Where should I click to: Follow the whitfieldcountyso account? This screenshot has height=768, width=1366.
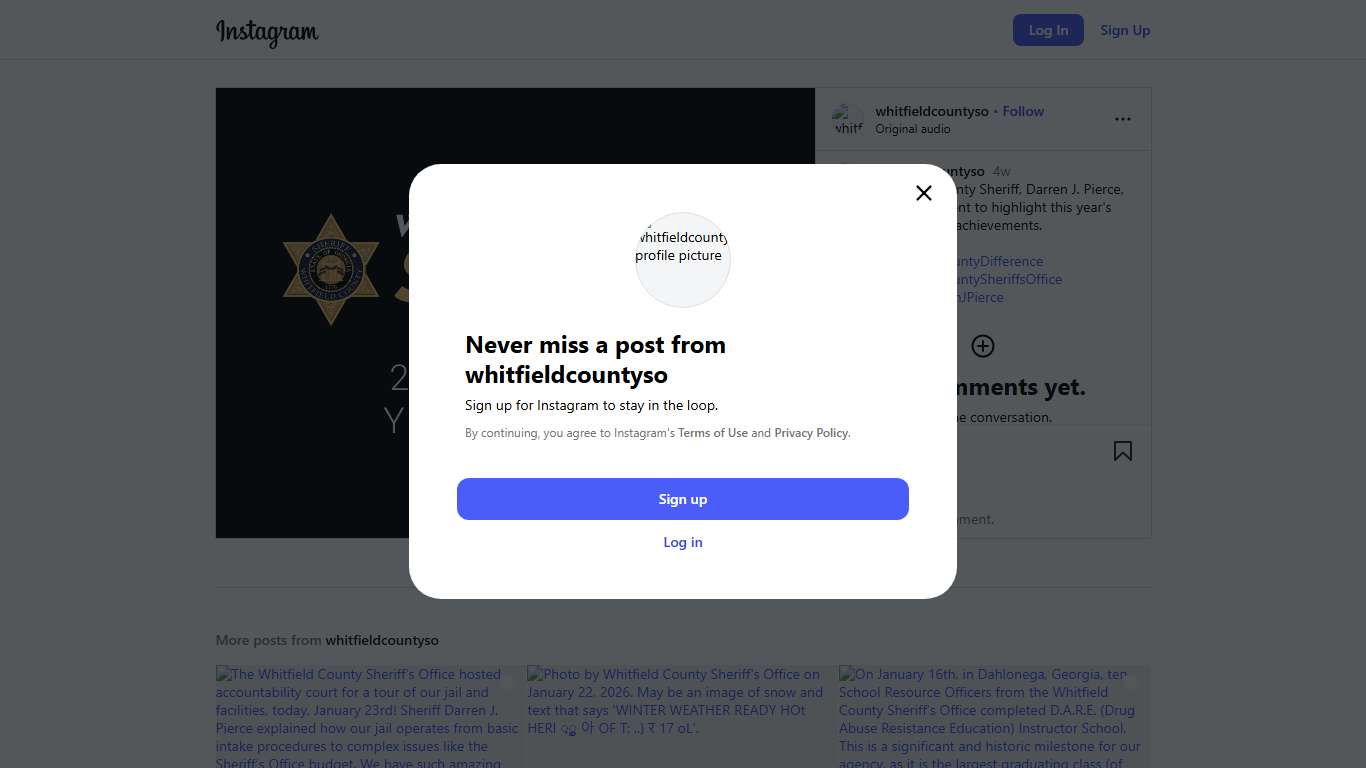(1023, 111)
